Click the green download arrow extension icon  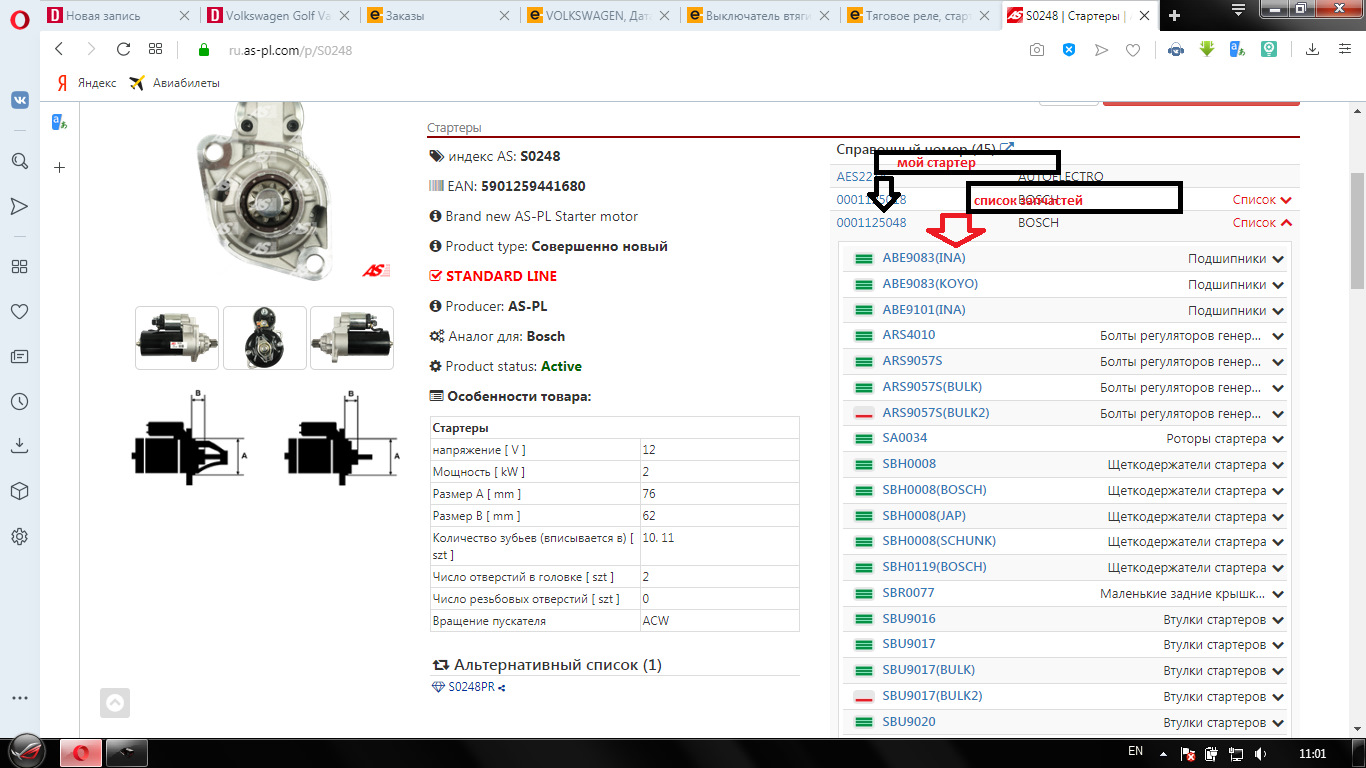[1207, 49]
